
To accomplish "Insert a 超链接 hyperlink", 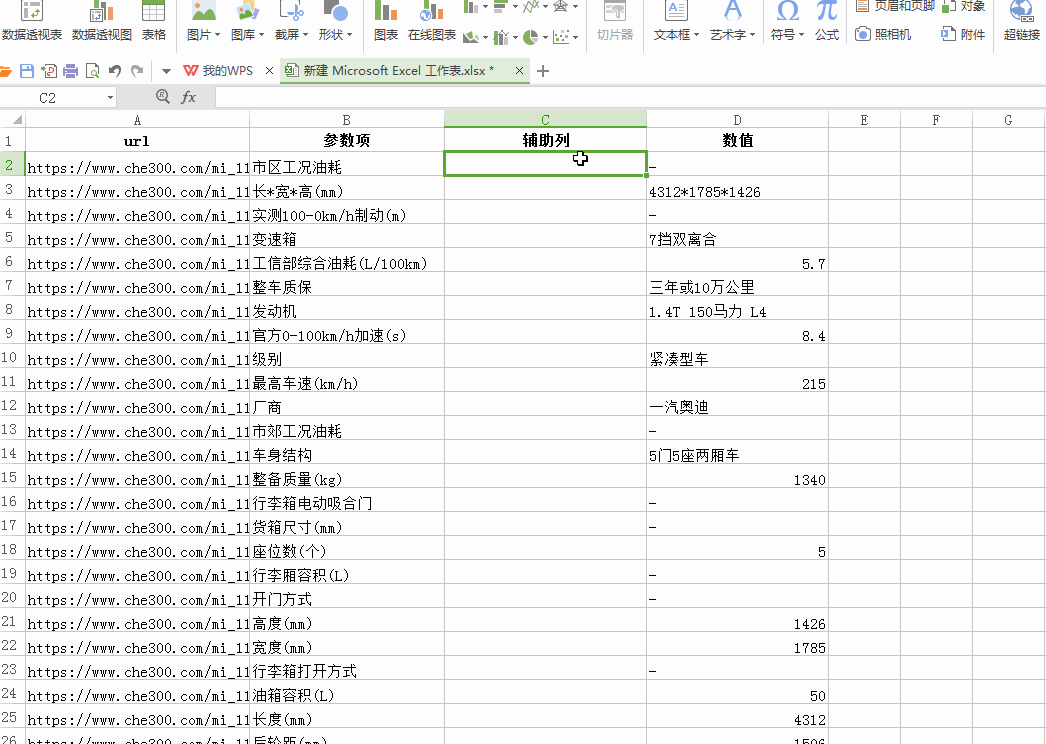I will 1021,21.
